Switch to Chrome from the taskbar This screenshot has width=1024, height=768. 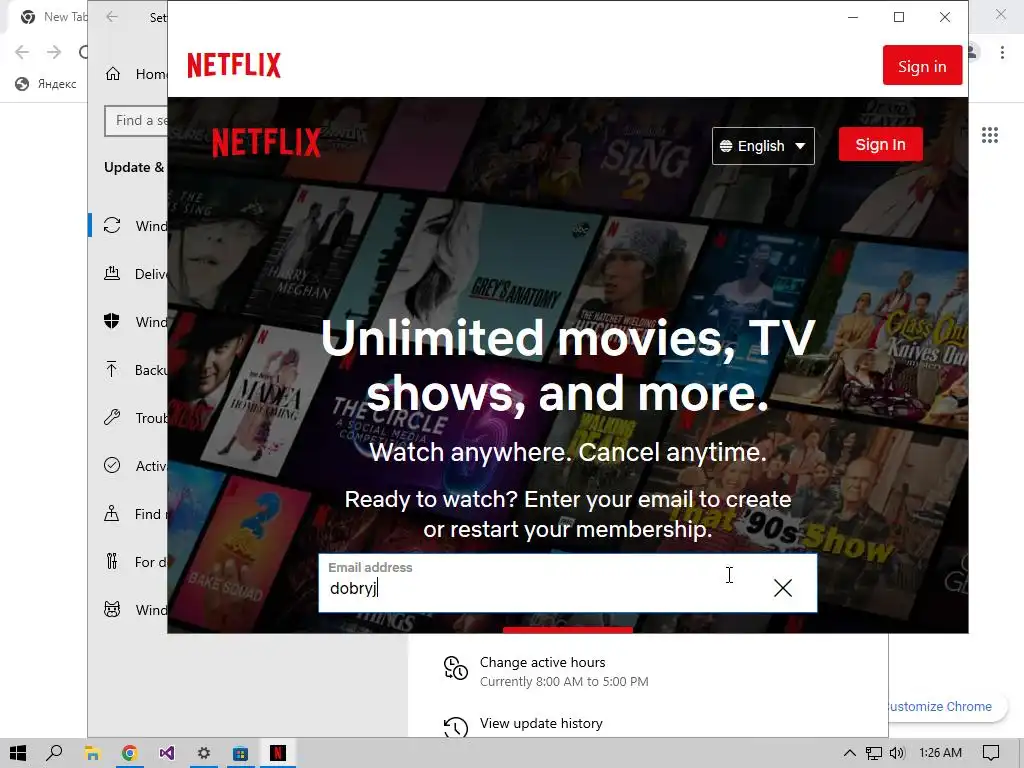tap(129, 754)
